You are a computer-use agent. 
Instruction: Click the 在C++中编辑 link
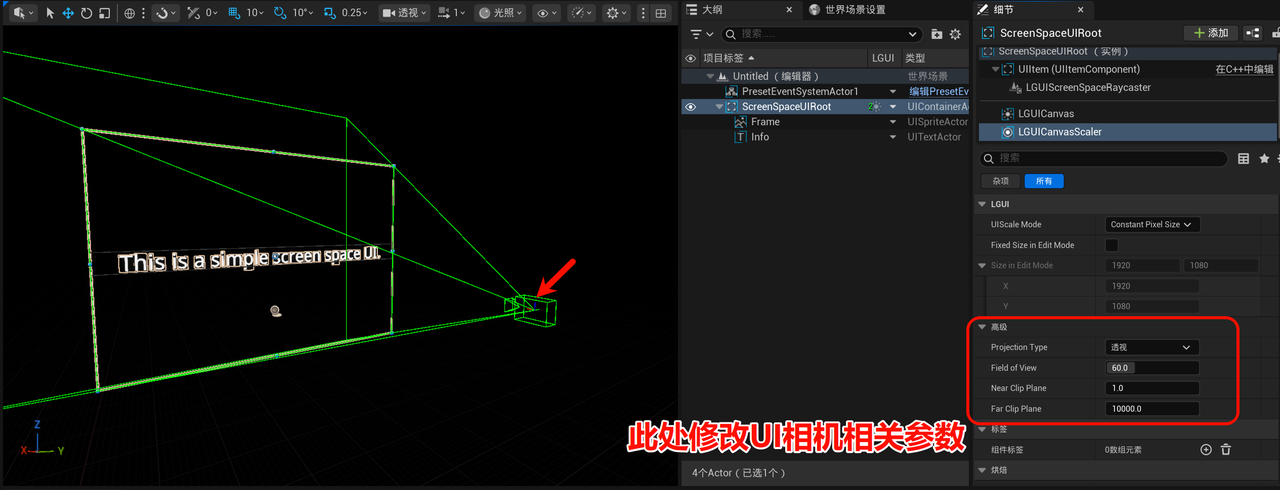click(x=1246, y=70)
